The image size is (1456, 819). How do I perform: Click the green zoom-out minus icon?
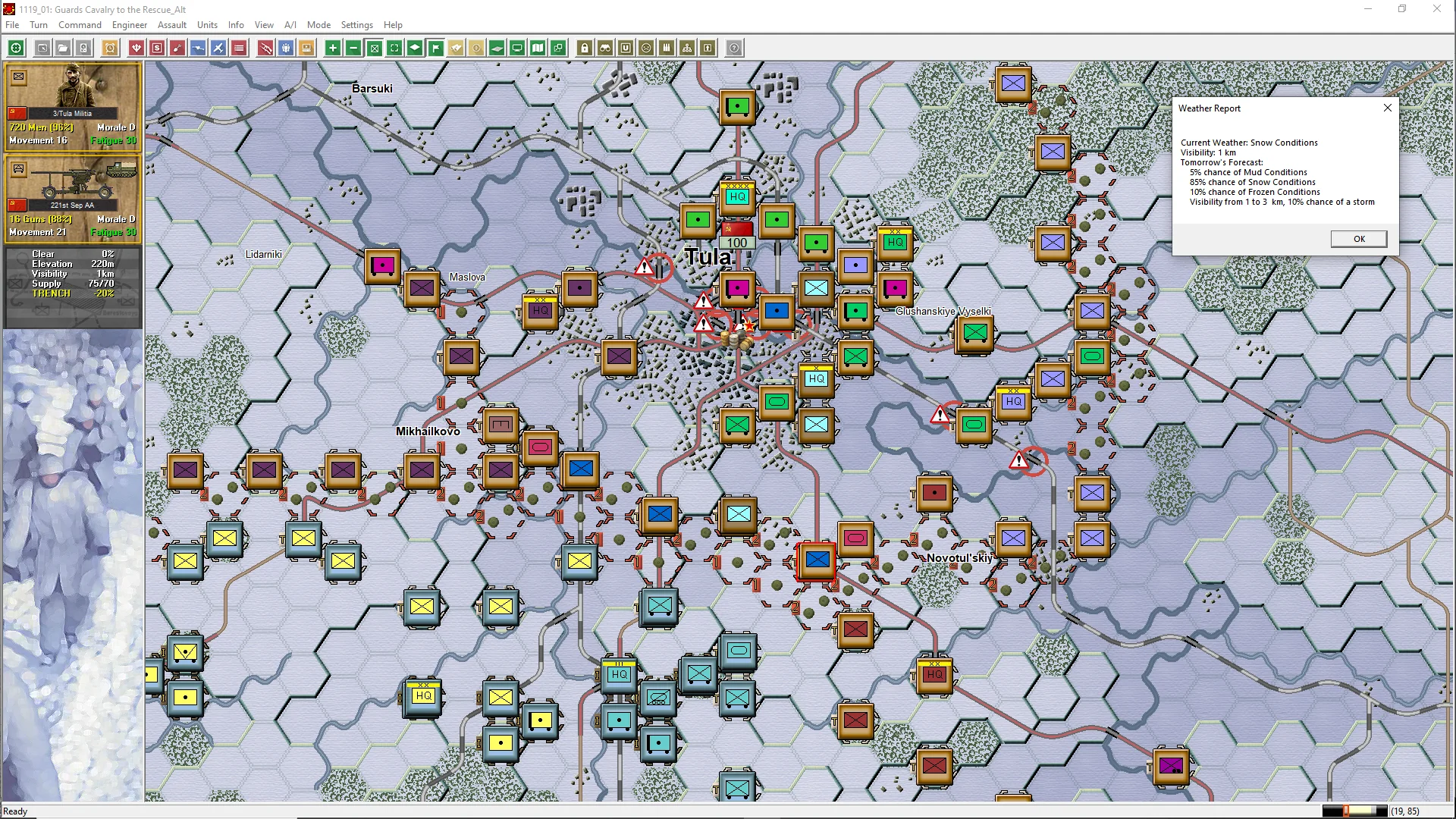(353, 48)
